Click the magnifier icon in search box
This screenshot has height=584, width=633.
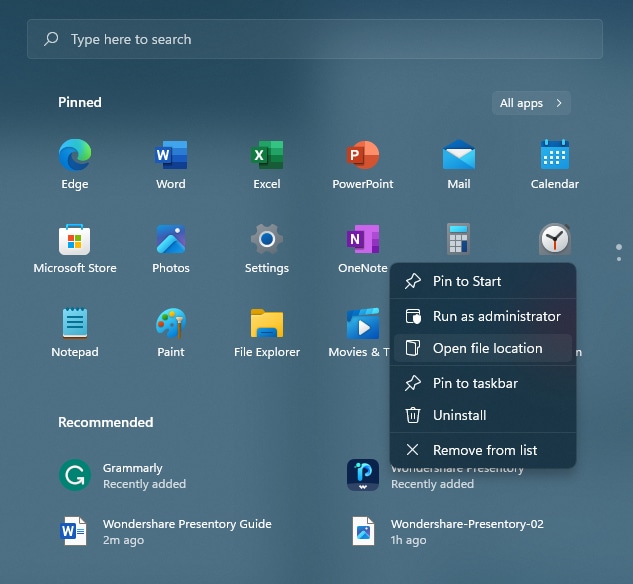click(51, 39)
